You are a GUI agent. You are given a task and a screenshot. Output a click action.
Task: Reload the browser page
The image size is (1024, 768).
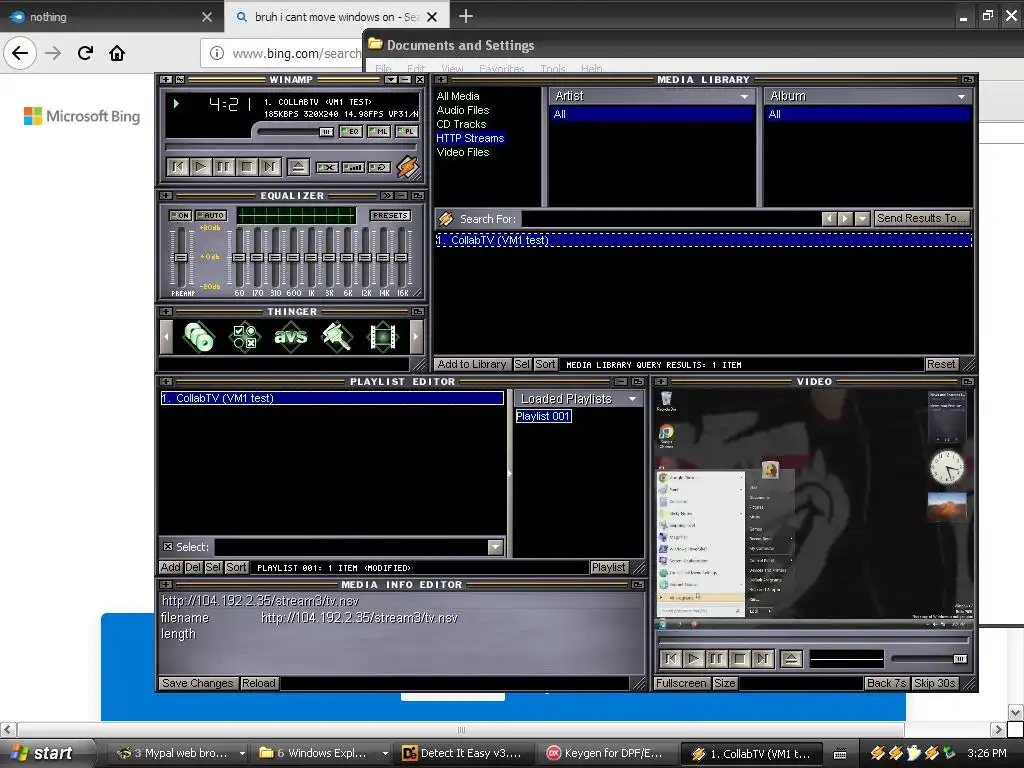pos(85,53)
